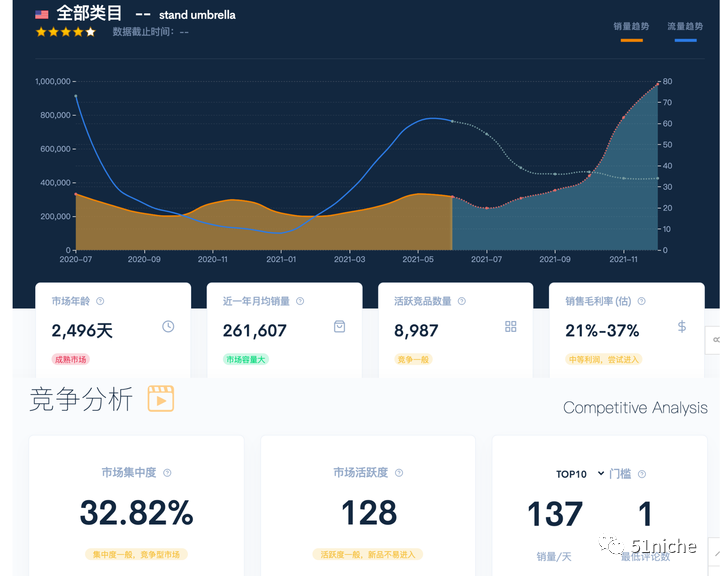Click the 成熟市场 tag
The height and width of the screenshot is (576, 720).
pyautogui.click(x=69, y=359)
